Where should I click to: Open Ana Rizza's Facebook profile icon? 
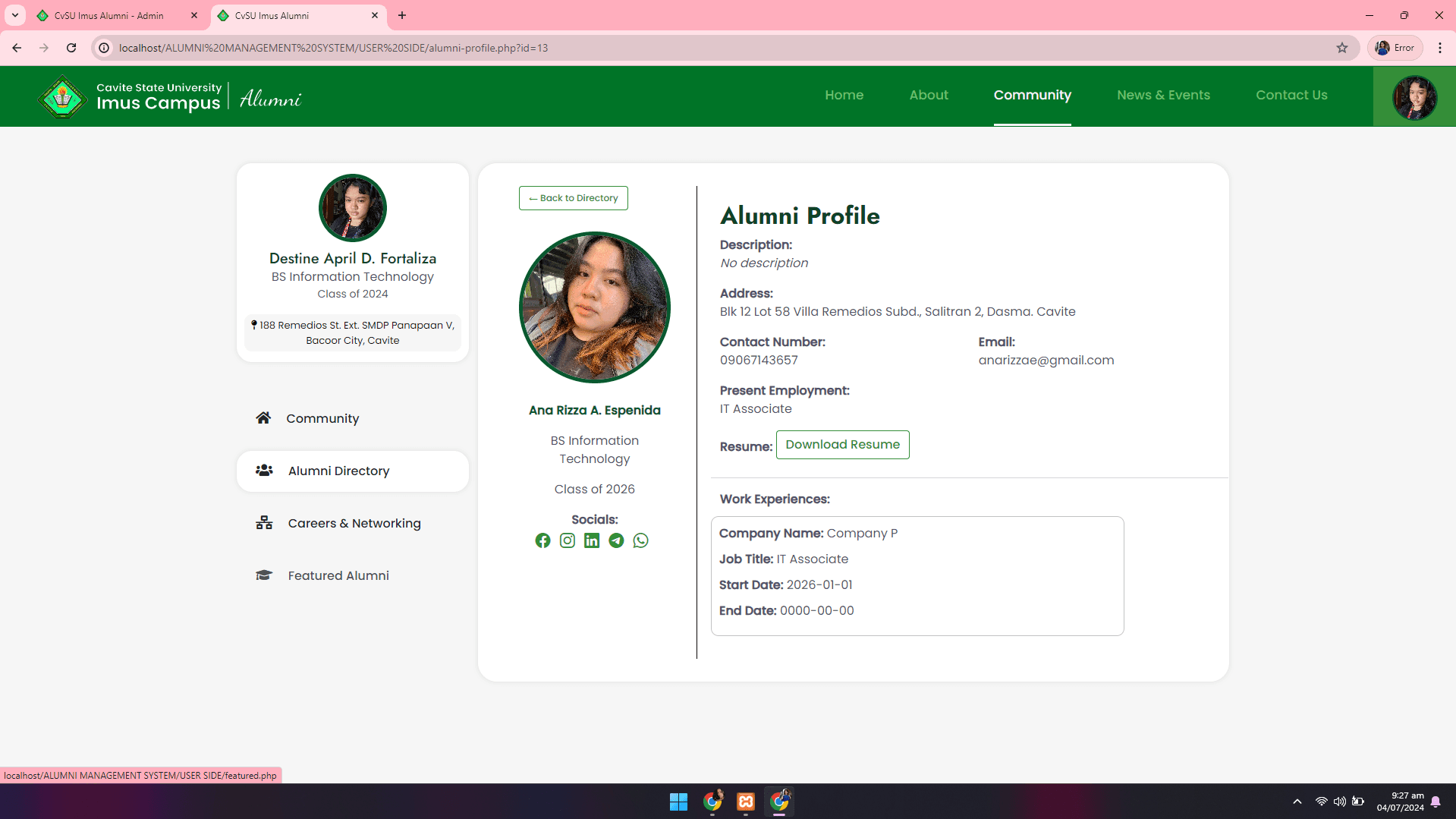coord(542,540)
